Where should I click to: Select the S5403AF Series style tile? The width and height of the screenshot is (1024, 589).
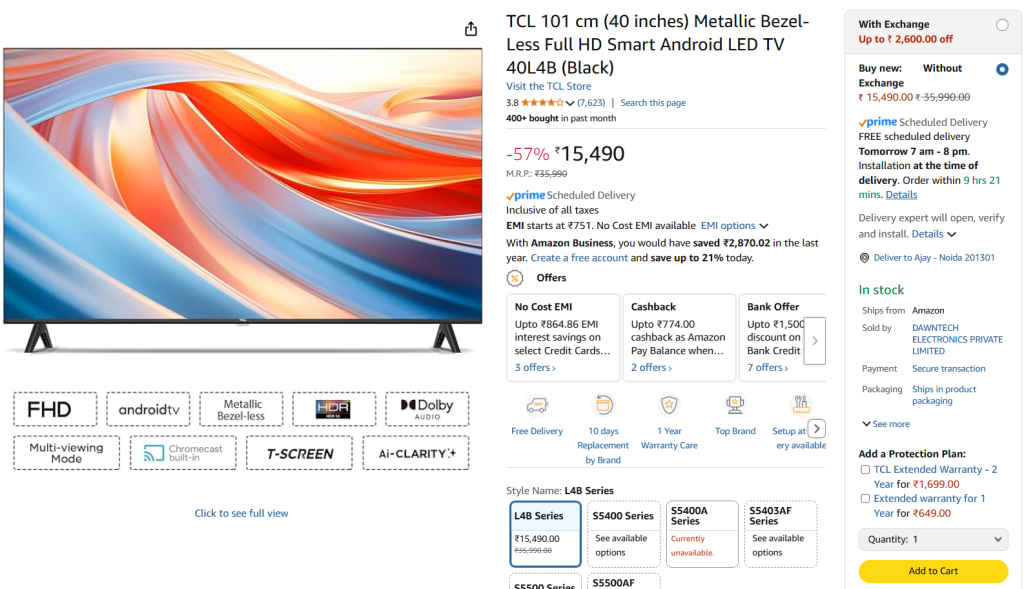point(781,533)
